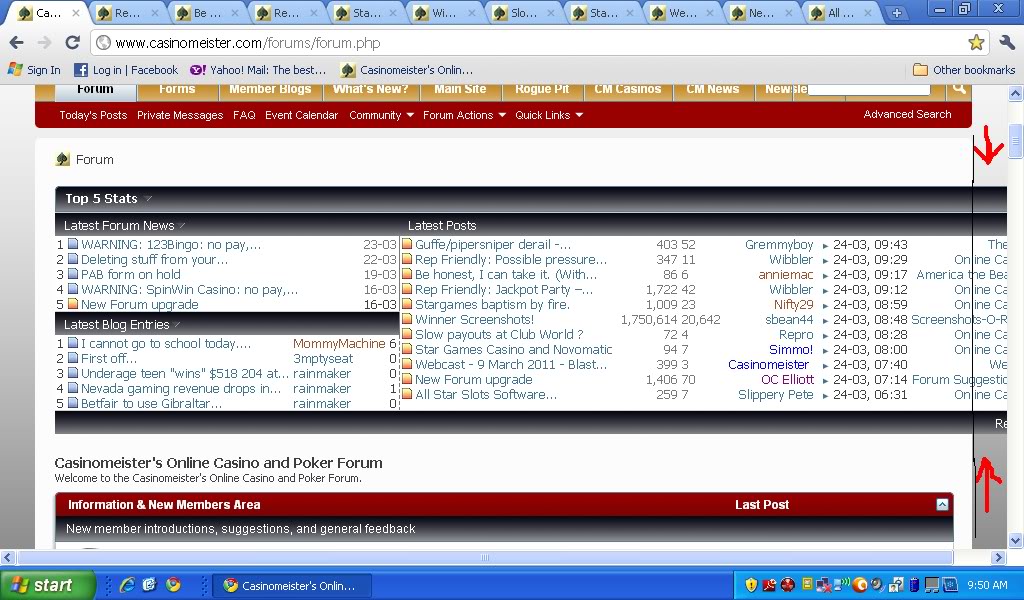This screenshot has height=600, width=1024.
Task: Open the FAQ link
Action: click(x=244, y=115)
